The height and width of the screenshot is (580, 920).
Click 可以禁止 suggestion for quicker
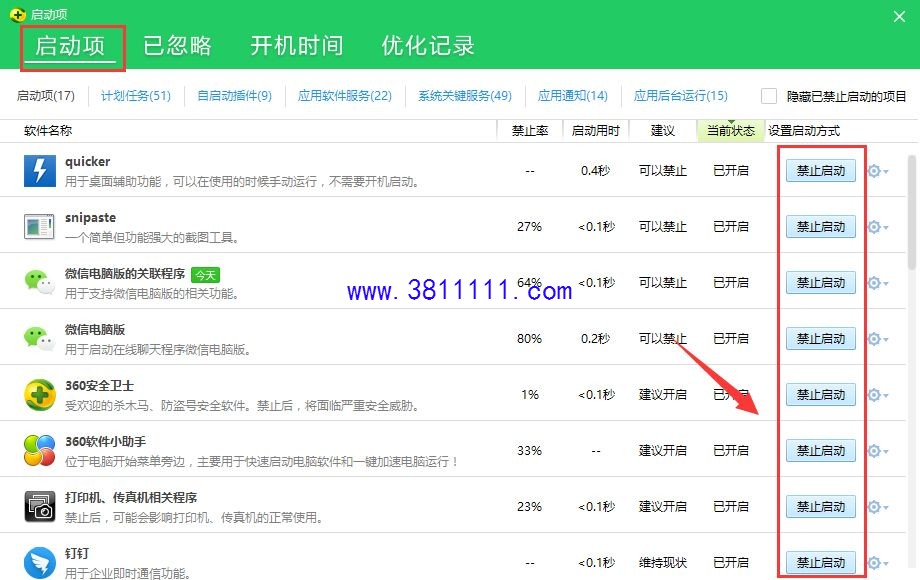[662, 171]
